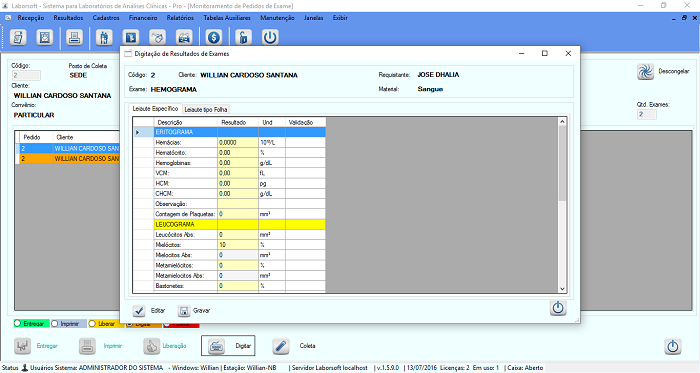Click the Digitar text label
Screen dimensions: 700x373
tap(243, 346)
